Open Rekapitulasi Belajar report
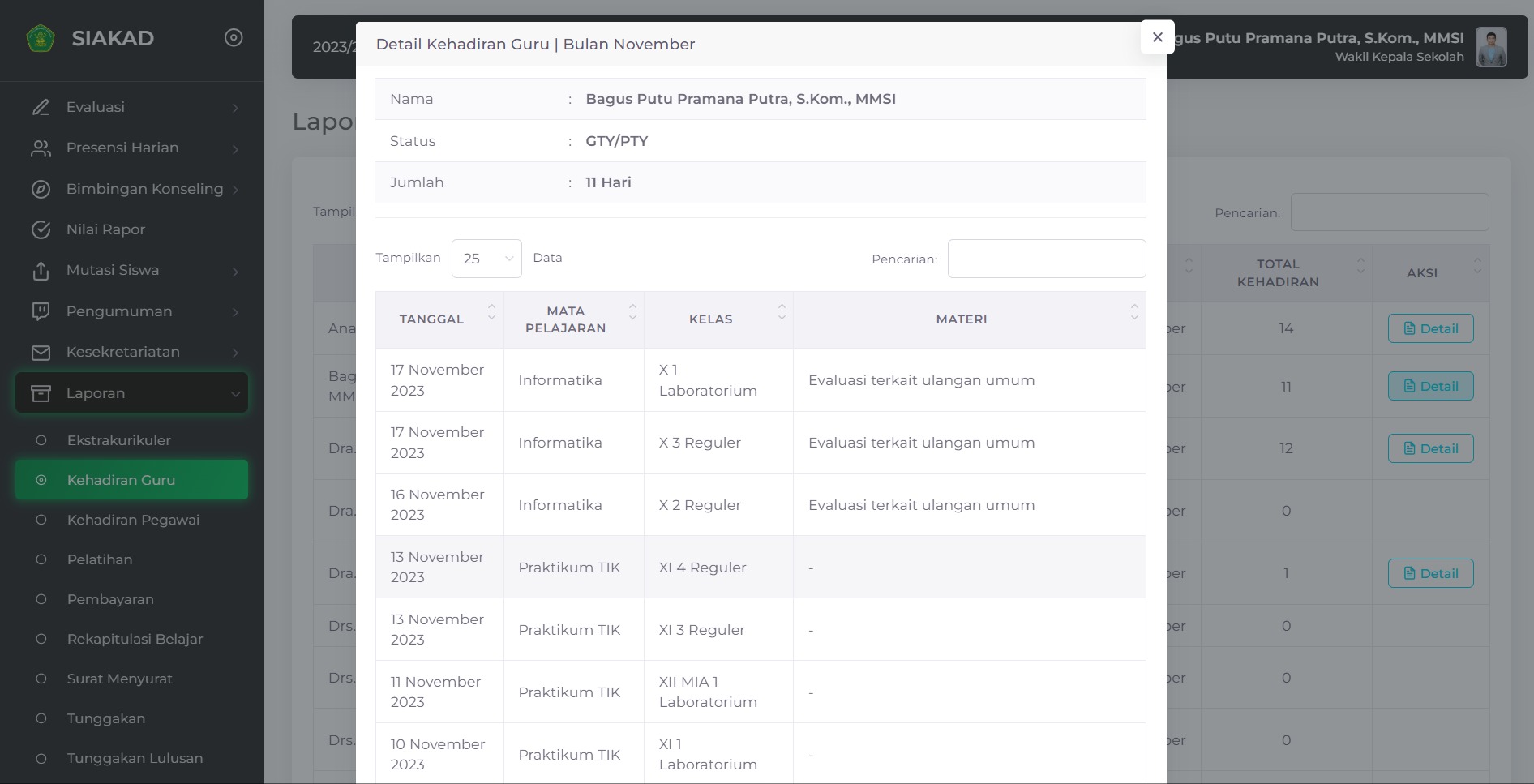 point(131,639)
